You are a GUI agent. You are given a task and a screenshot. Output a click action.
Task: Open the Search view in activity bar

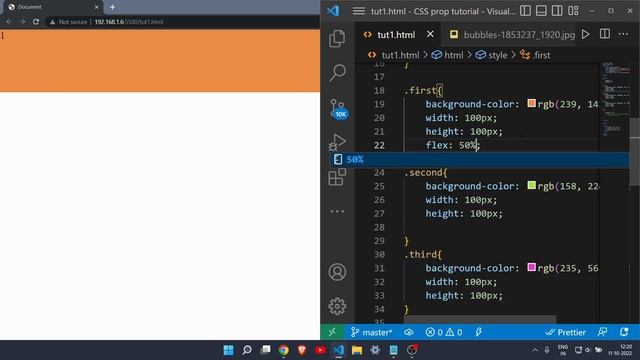click(x=338, y=73)
